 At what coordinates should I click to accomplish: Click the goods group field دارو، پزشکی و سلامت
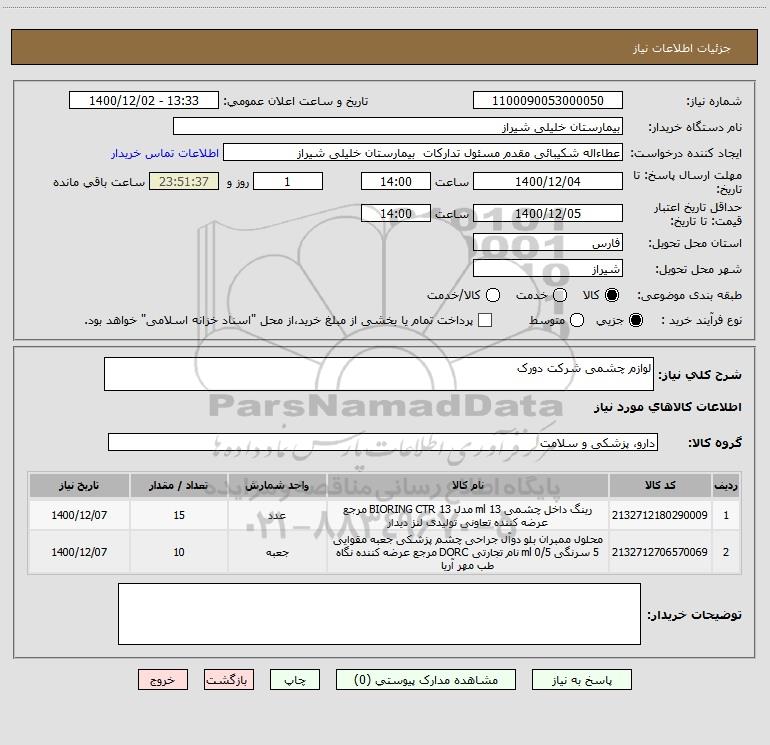click(383, 442)
